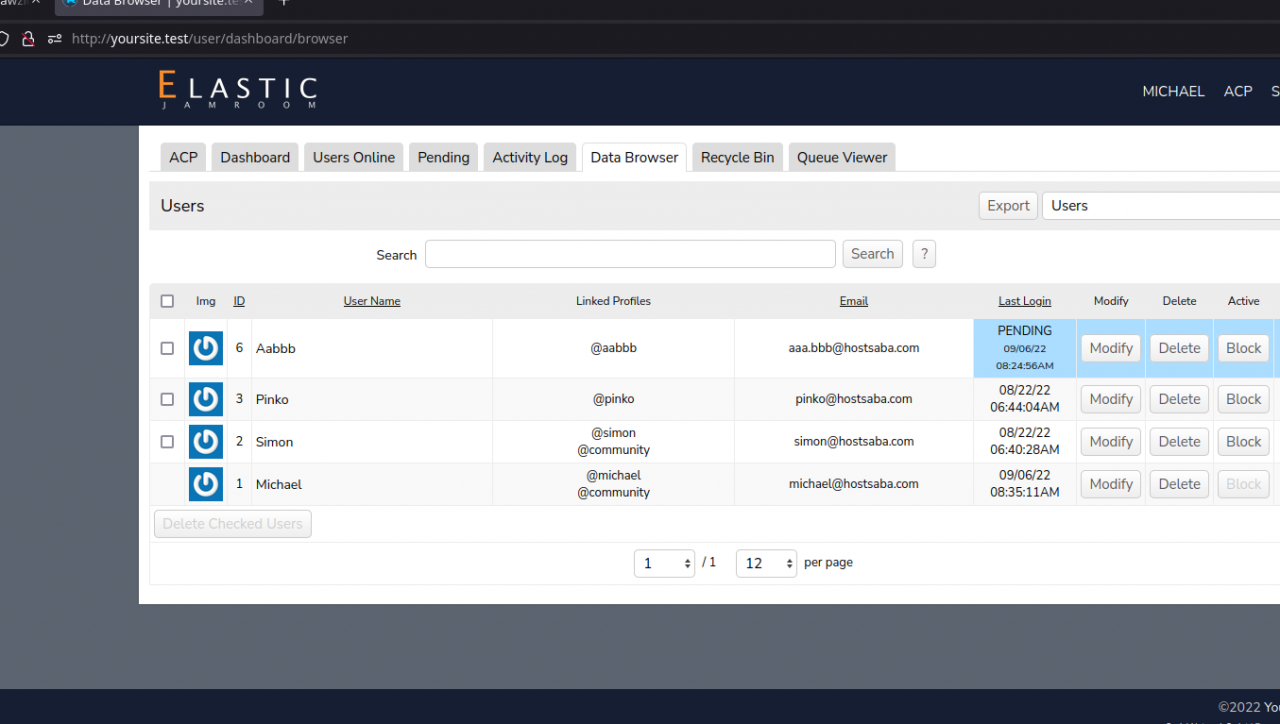Screen dimensions: 1280x724
Task: Click the browser address bar lock icon
Action: [x=29, y=39]
